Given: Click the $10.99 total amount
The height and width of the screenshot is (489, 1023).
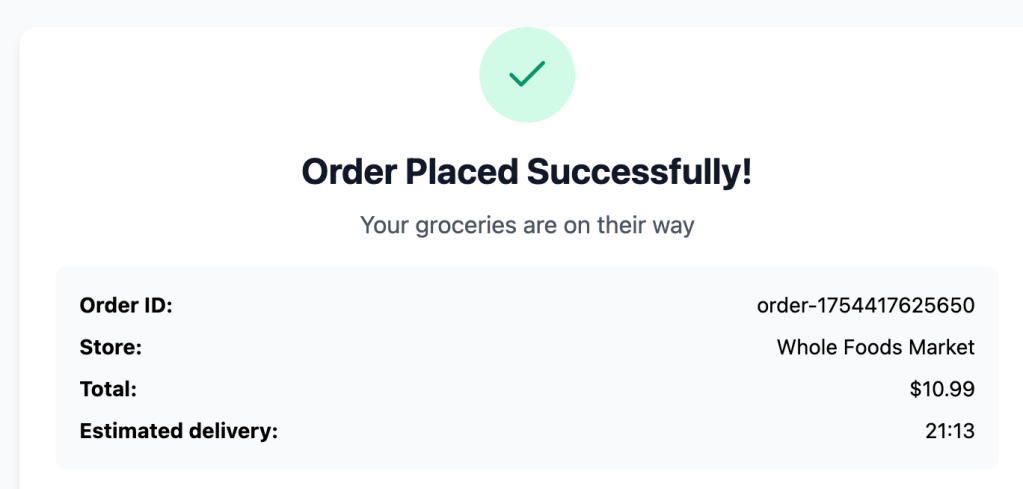Looking at the screenshot, I should tap(941, 389).
